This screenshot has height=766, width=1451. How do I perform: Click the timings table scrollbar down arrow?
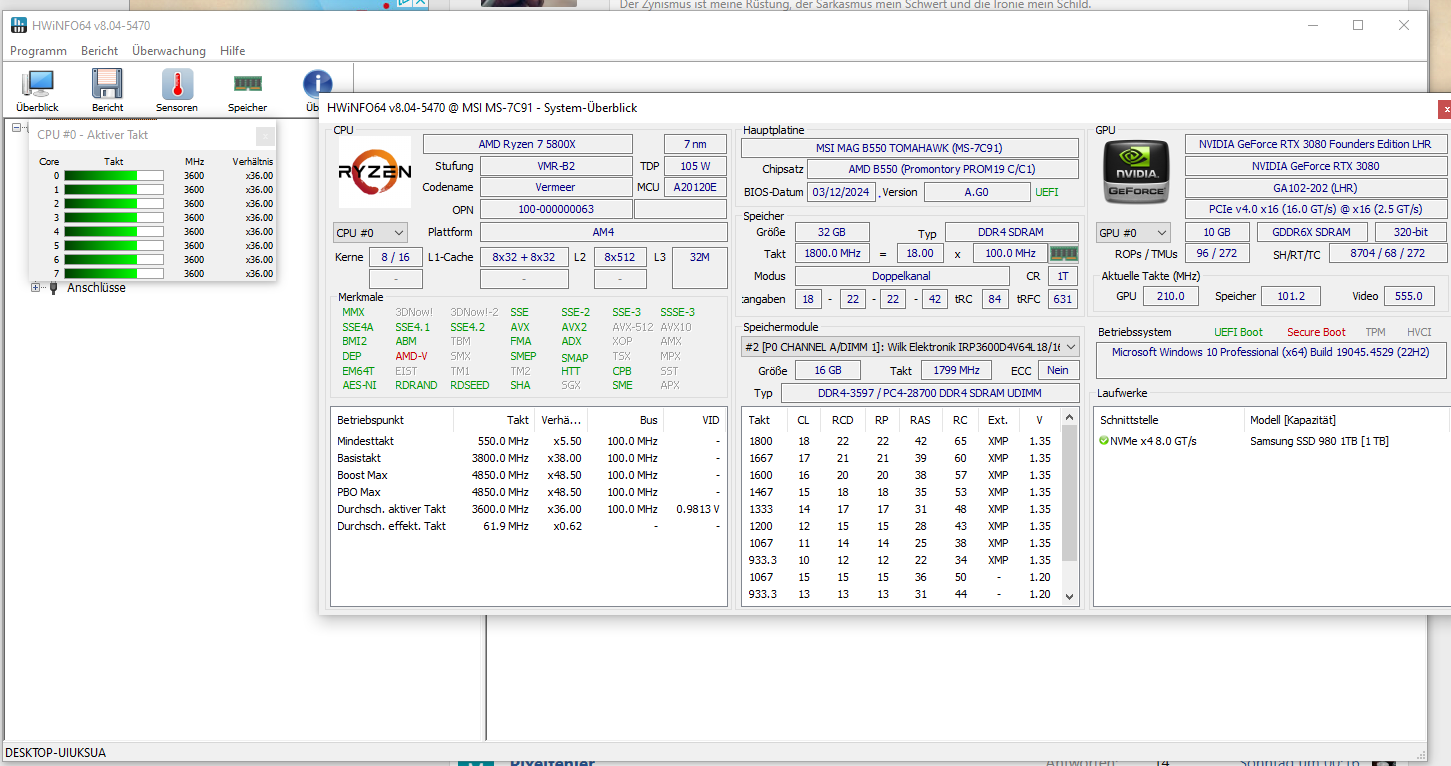[x=1069, y=596]
